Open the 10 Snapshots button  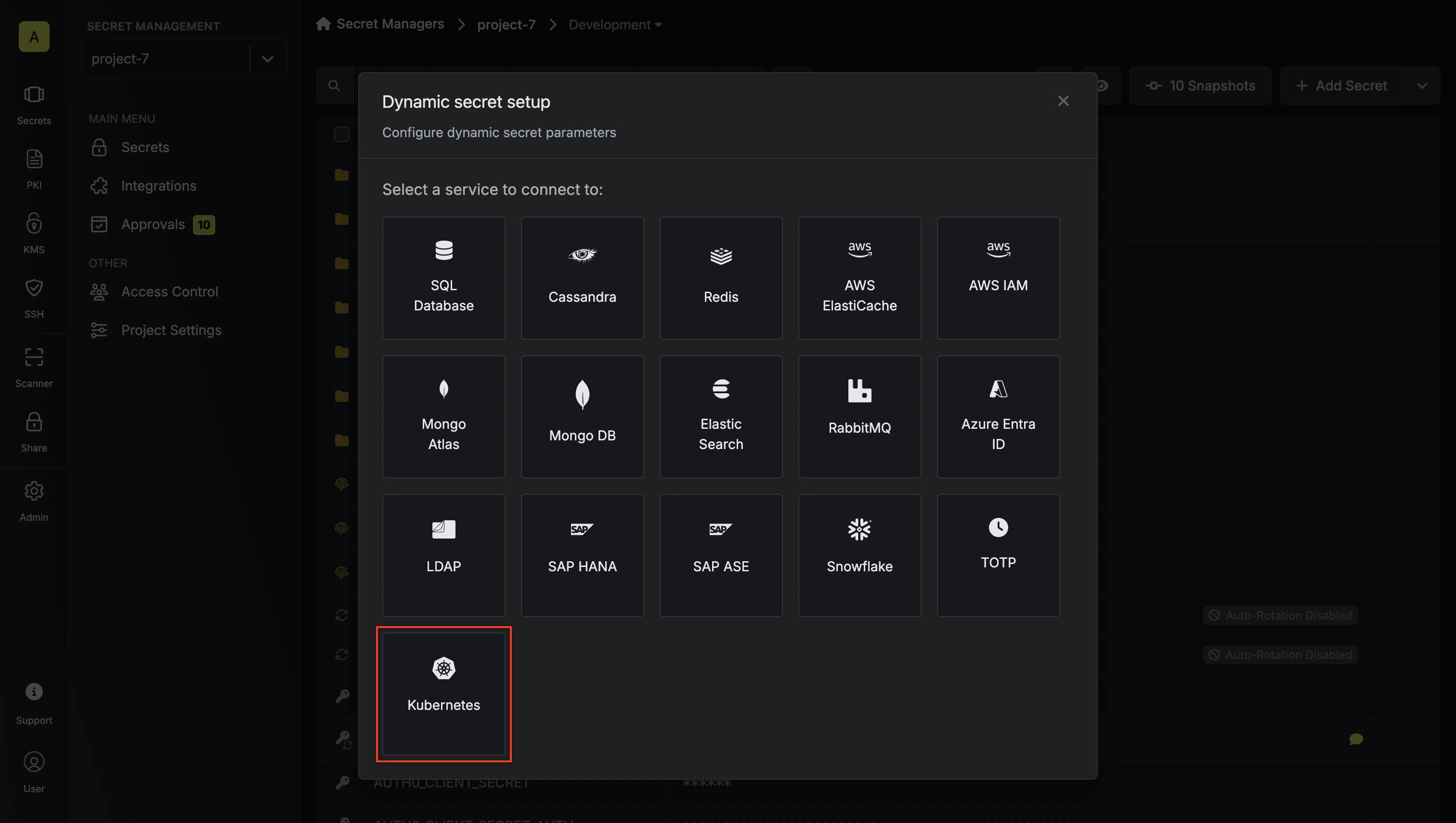1200,86
